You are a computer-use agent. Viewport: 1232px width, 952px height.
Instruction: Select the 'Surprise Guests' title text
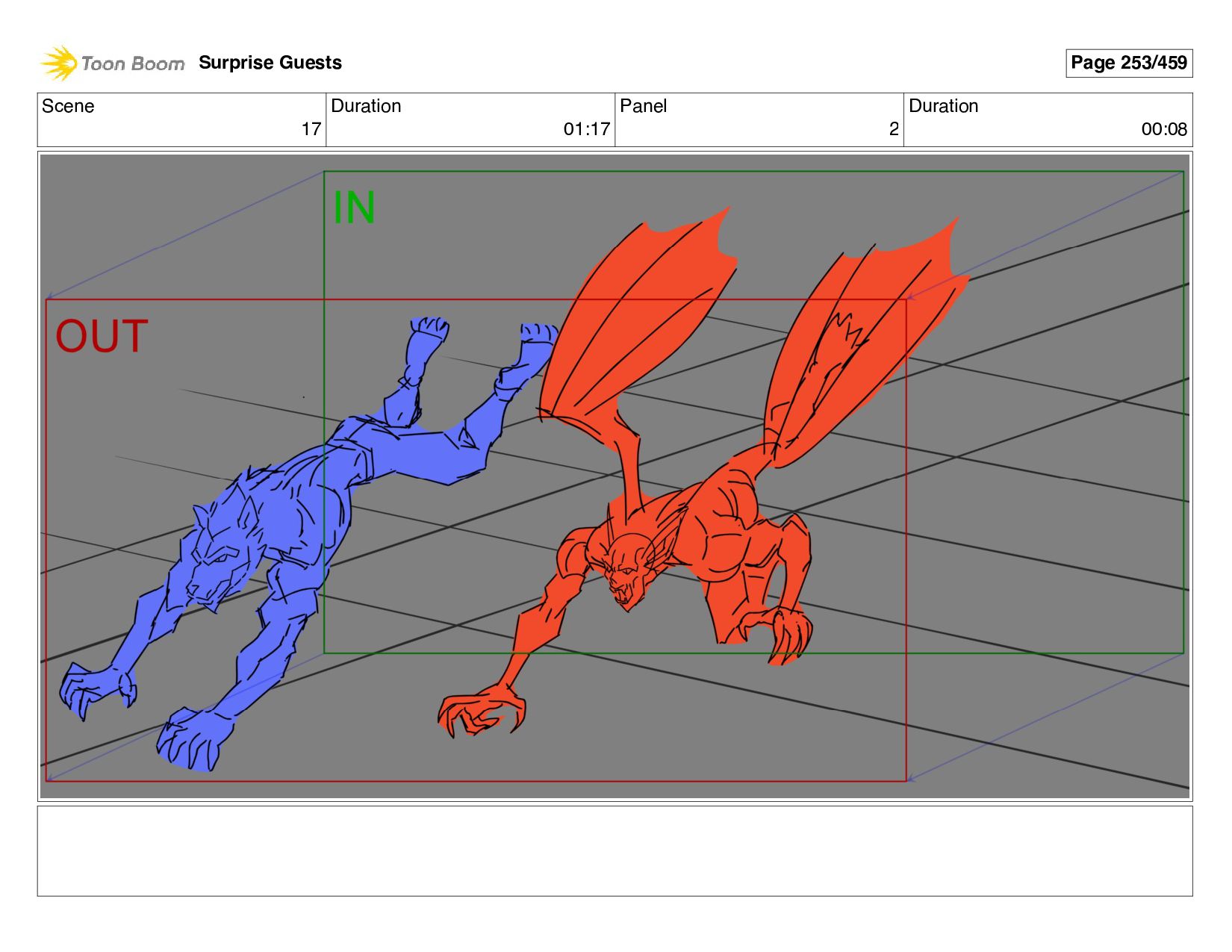coord(270,63)
